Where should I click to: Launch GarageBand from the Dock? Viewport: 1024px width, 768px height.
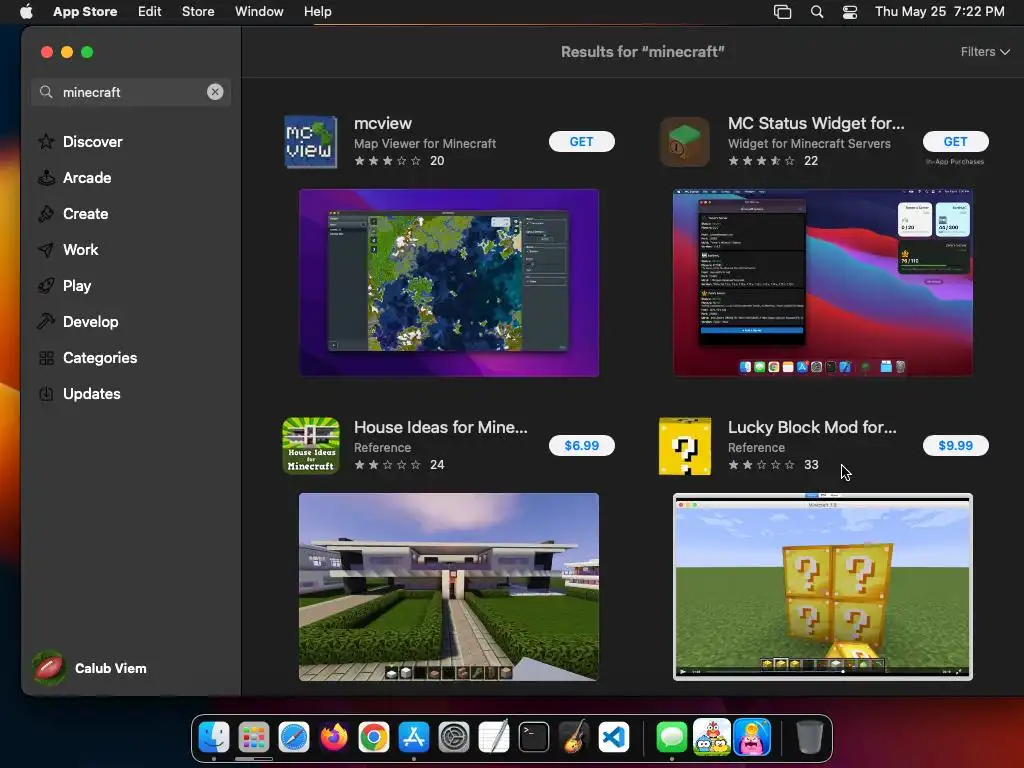coord(574,738)
